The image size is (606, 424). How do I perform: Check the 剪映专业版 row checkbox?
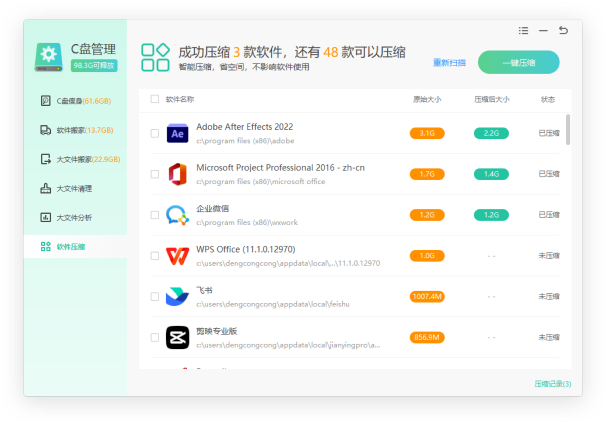155,337
